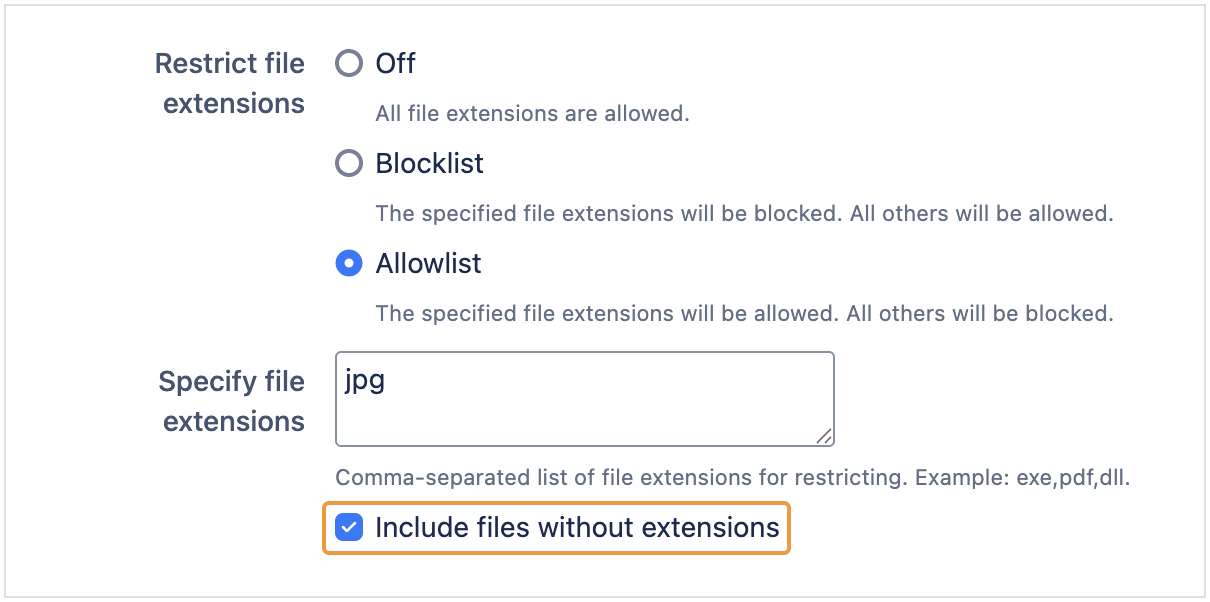
Task: Click the Restrict file extensions label
Action: [229, 83]
